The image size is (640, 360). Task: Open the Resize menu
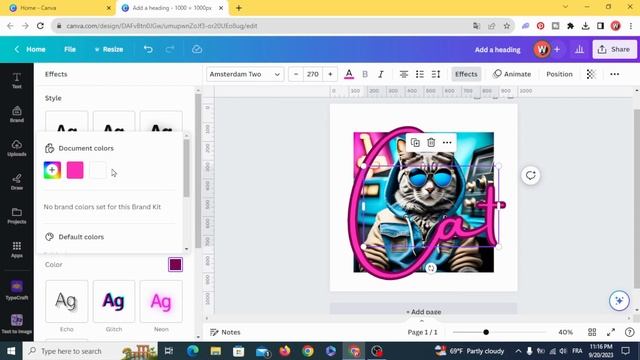(x=109, y=49)
